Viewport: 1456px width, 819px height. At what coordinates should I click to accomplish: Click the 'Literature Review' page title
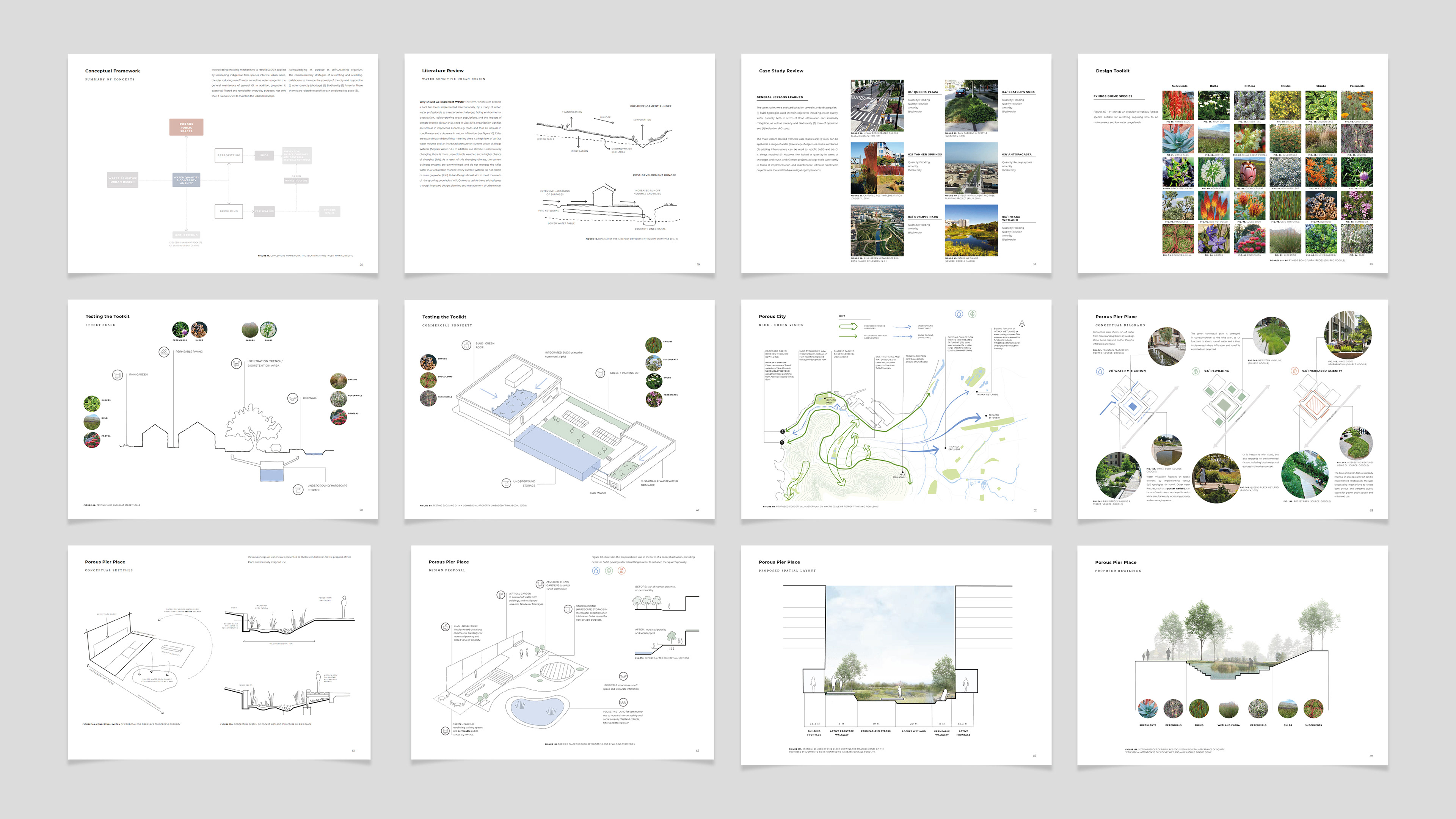tap(442, 71)
